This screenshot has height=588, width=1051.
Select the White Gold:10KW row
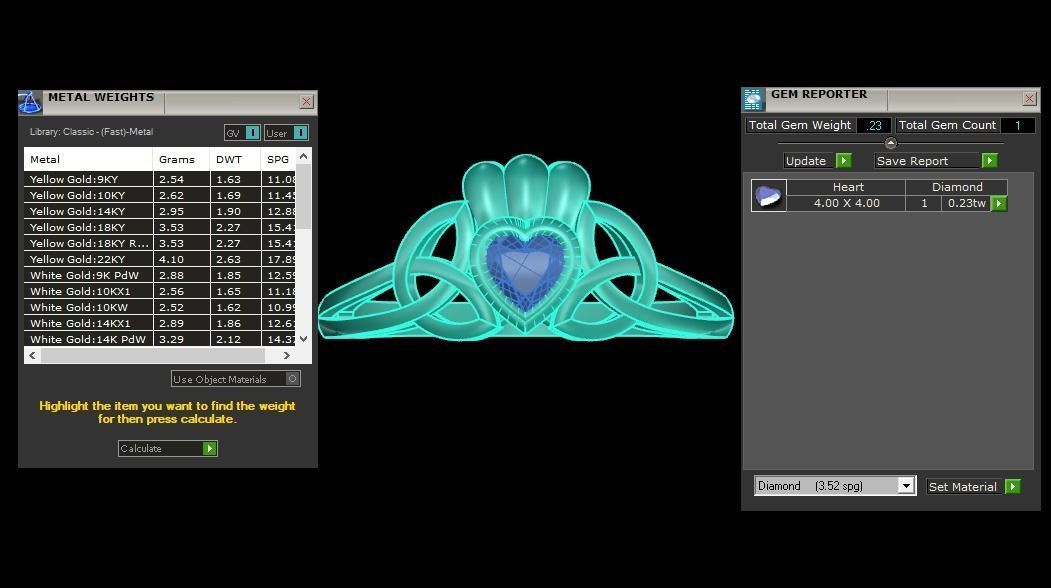pos(160,308)
